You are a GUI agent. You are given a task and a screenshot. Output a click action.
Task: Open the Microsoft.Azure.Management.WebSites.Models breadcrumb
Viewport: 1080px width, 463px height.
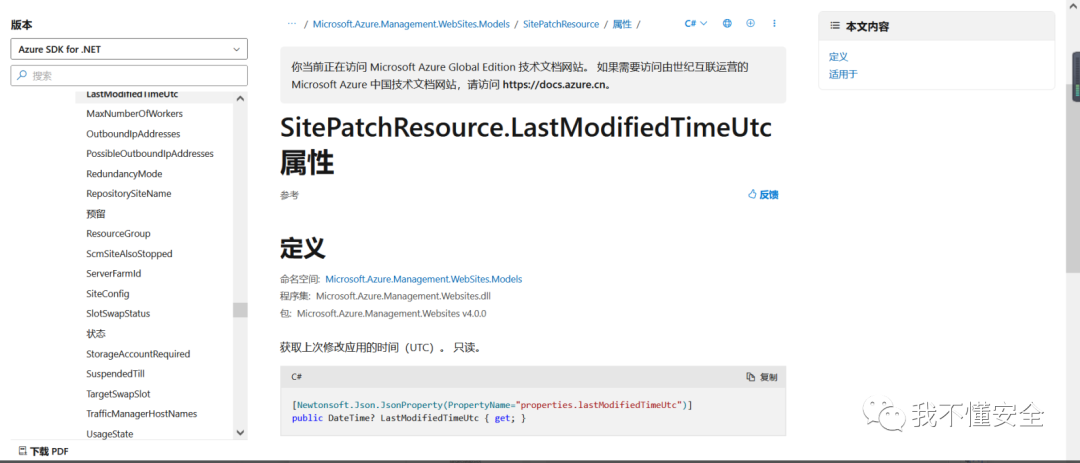tap(411, 23)
